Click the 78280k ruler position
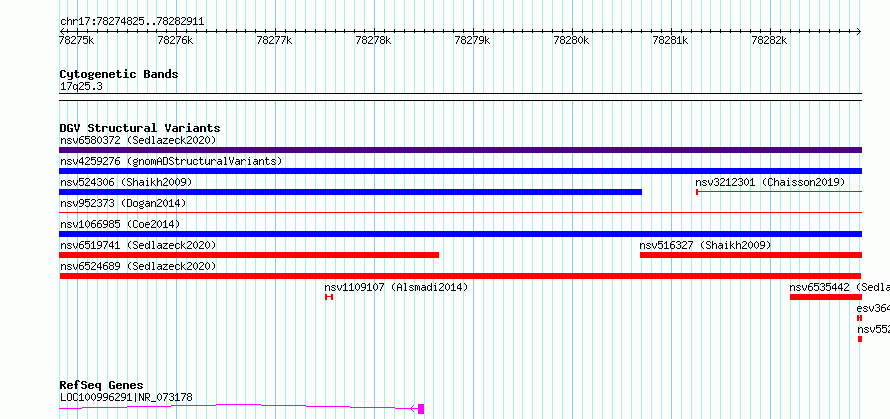890x419 pixels. pos(572,40)
